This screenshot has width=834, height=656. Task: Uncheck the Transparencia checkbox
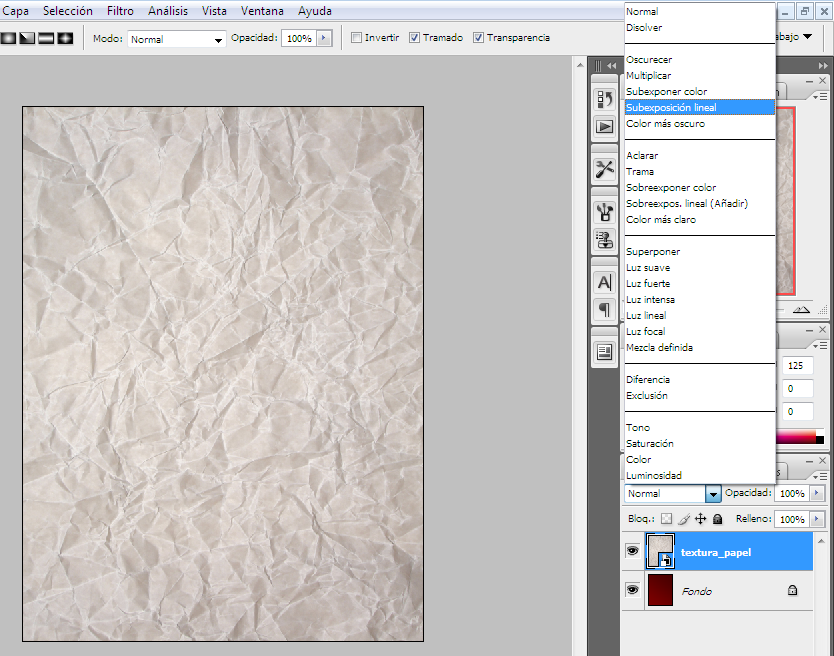(x=478, y=38)
